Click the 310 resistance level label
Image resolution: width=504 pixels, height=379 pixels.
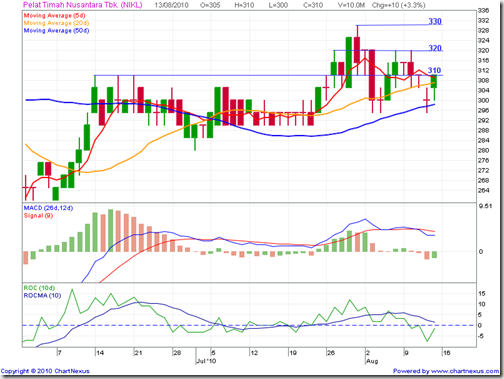[434, 70]
